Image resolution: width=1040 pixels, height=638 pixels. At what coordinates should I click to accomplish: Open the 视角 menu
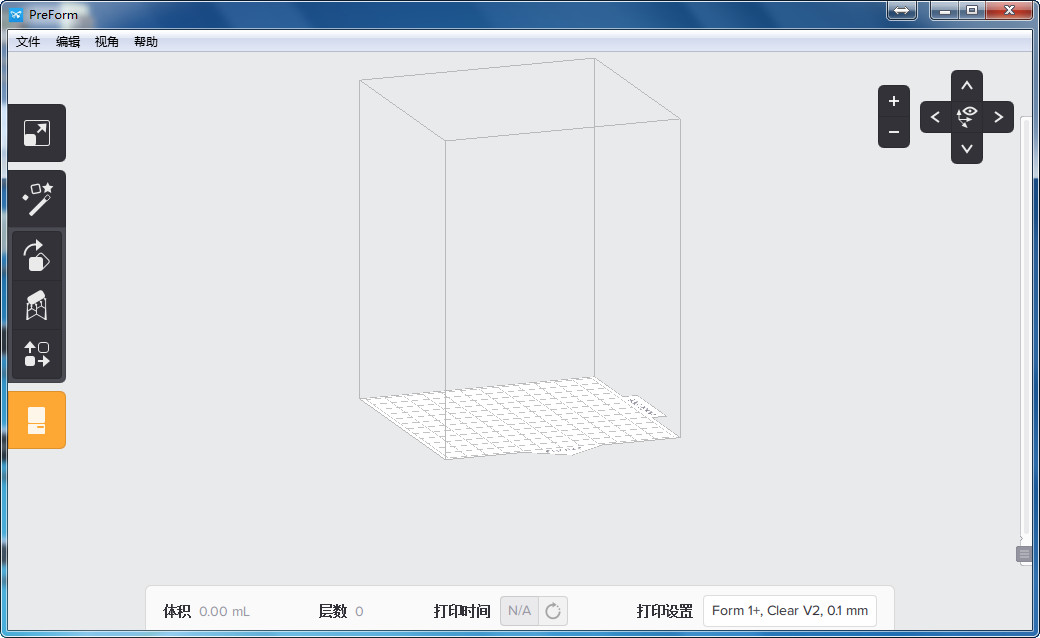(107, 42)
